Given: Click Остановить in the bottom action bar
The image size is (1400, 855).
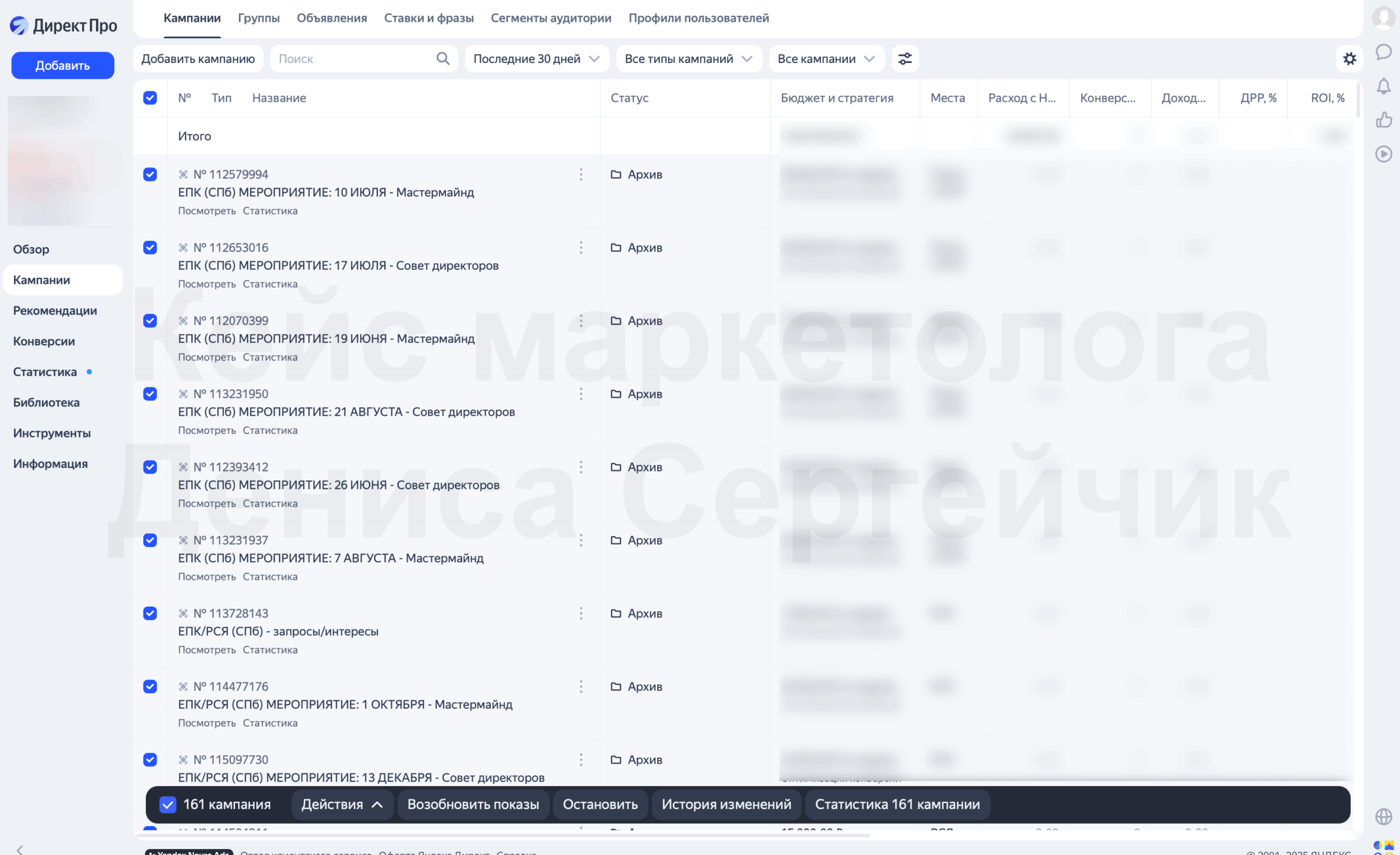Looking at the screenshot, I should (600, 805).
